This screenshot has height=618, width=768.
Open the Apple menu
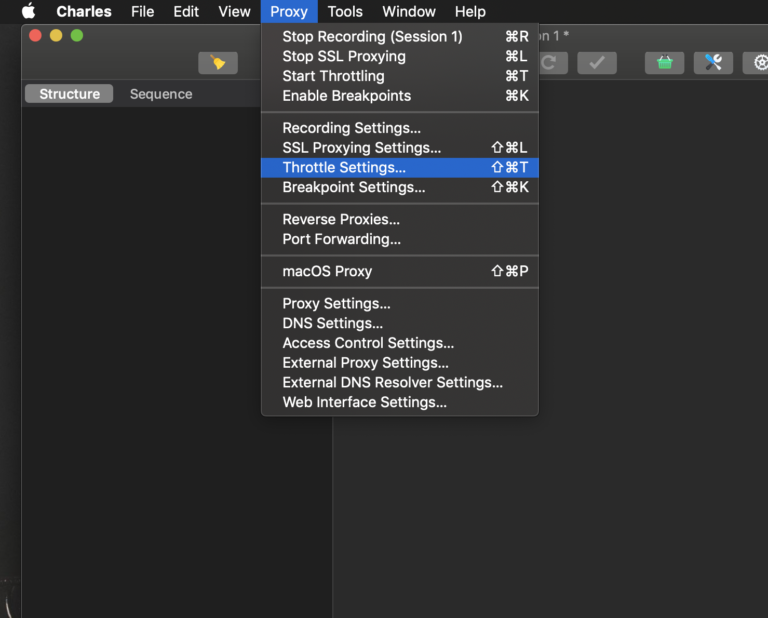point(28,12)
